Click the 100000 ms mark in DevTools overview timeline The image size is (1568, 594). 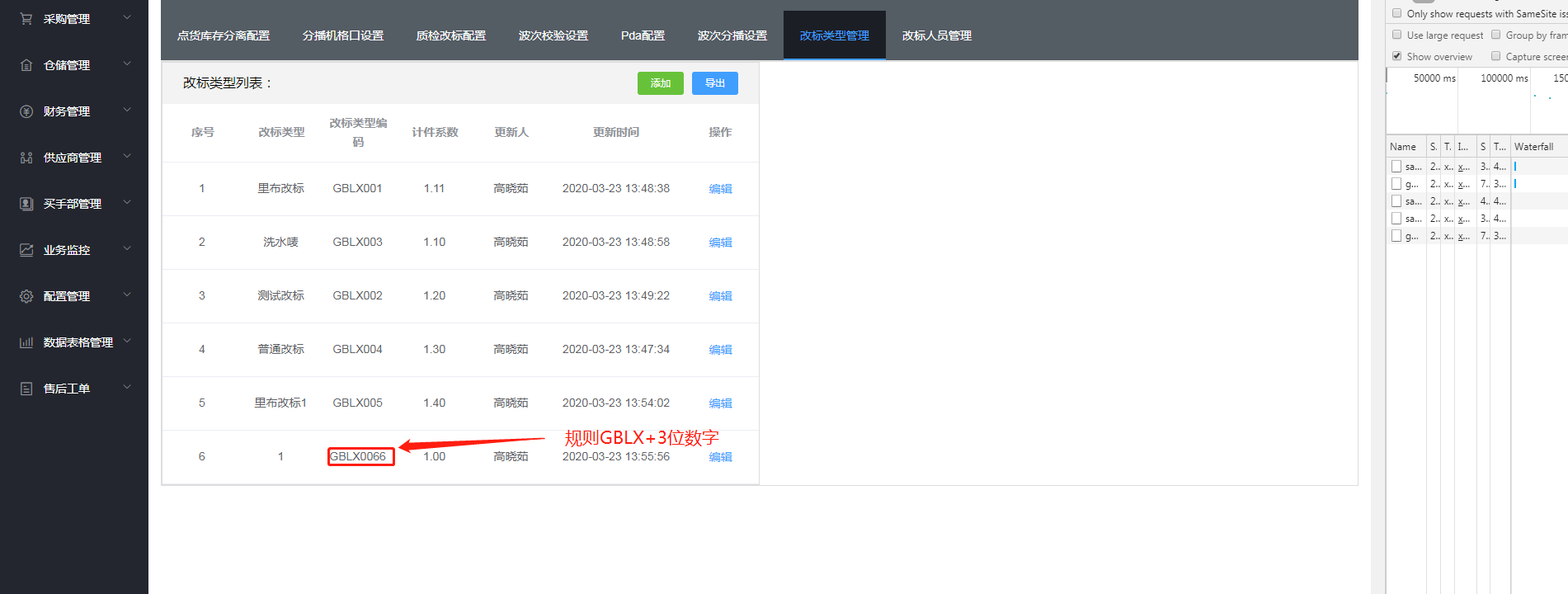click(x=1504, y=78)
